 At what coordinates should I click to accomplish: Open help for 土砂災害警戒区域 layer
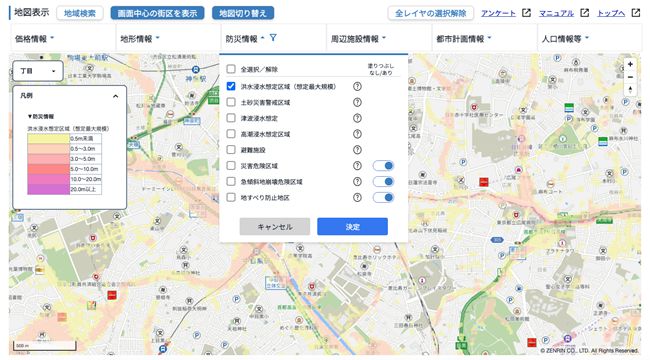357,102
